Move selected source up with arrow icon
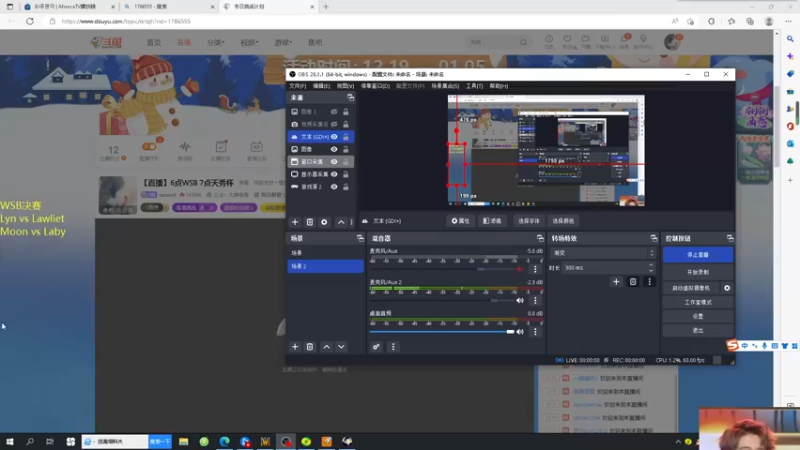Viewport: 800px width, 450px height. [341, 222]
